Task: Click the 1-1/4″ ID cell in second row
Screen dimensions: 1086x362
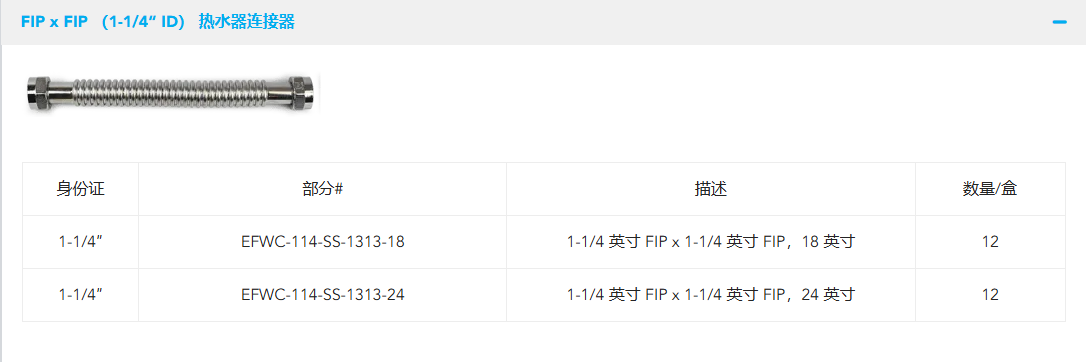Action: point(80,295)
